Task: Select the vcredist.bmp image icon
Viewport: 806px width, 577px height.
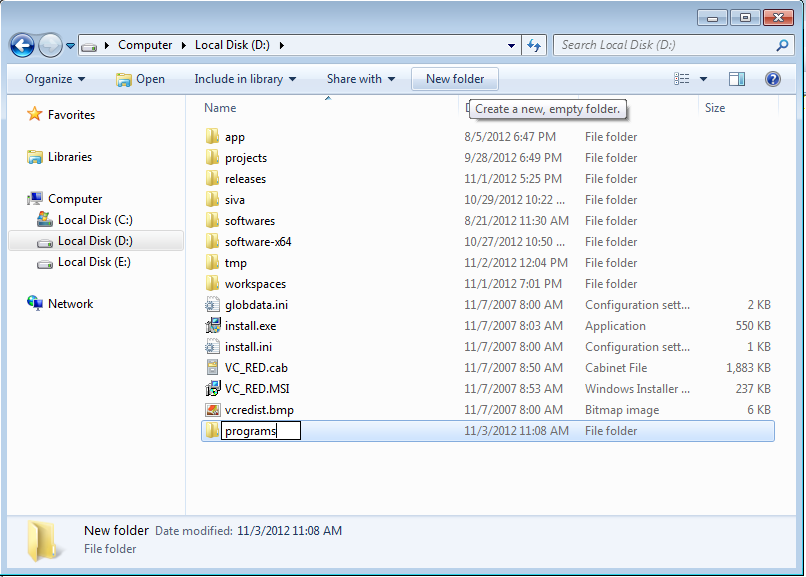Action: [x=212, y=410]
